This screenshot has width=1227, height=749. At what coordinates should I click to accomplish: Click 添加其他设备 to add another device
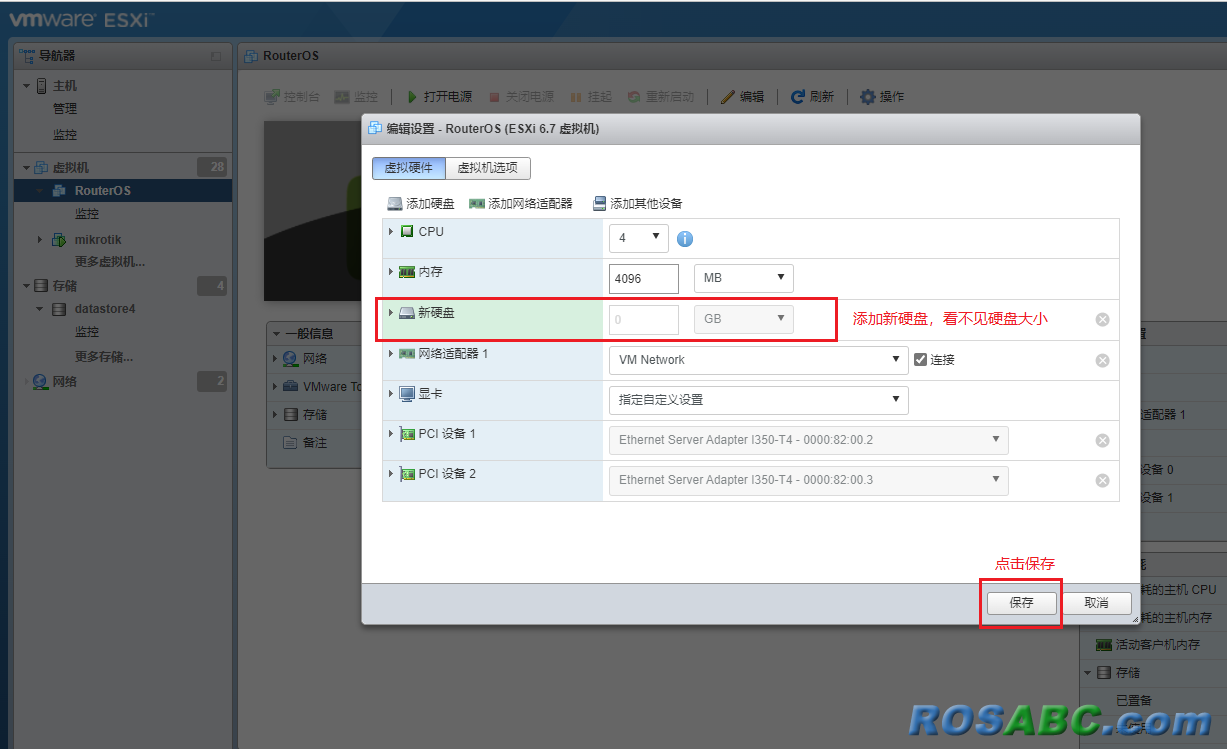637,204
